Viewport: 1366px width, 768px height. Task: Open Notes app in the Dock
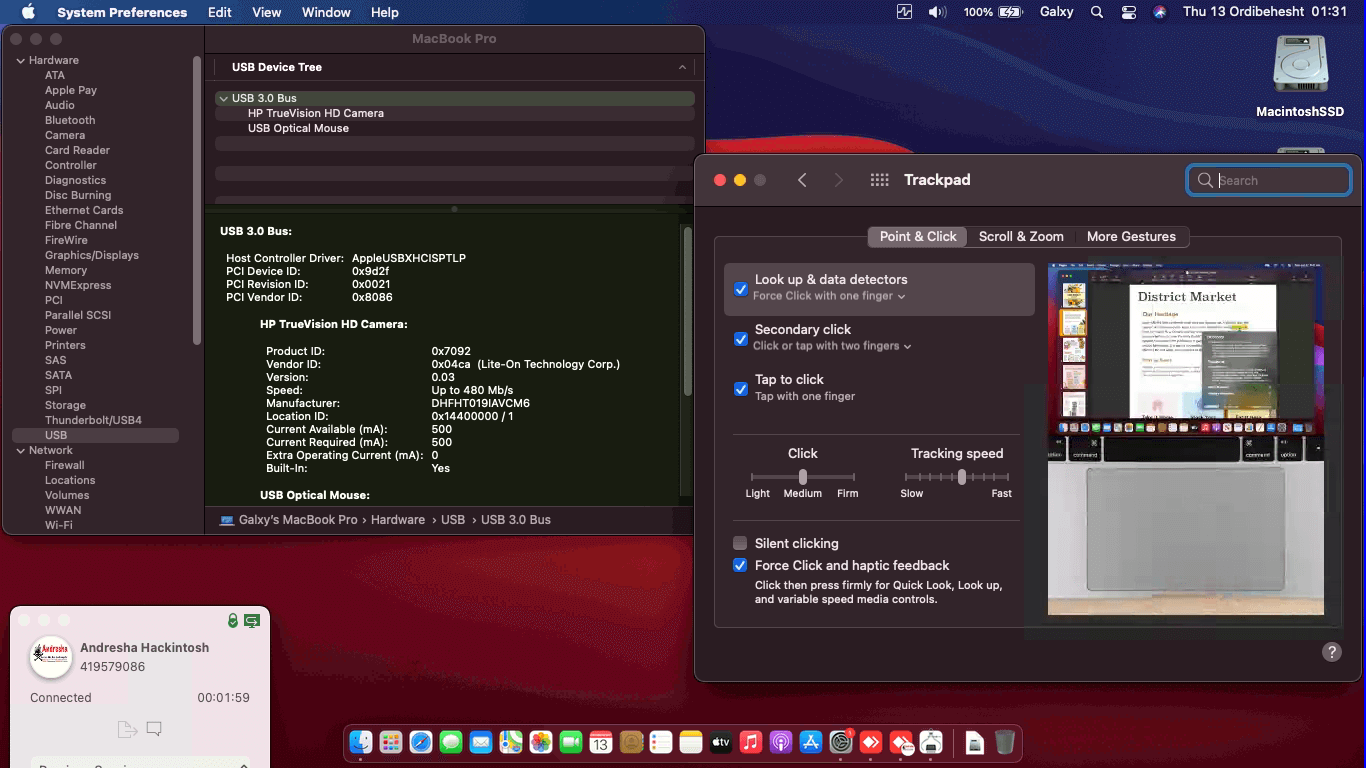pyautogui.click(x=691, y=742)
